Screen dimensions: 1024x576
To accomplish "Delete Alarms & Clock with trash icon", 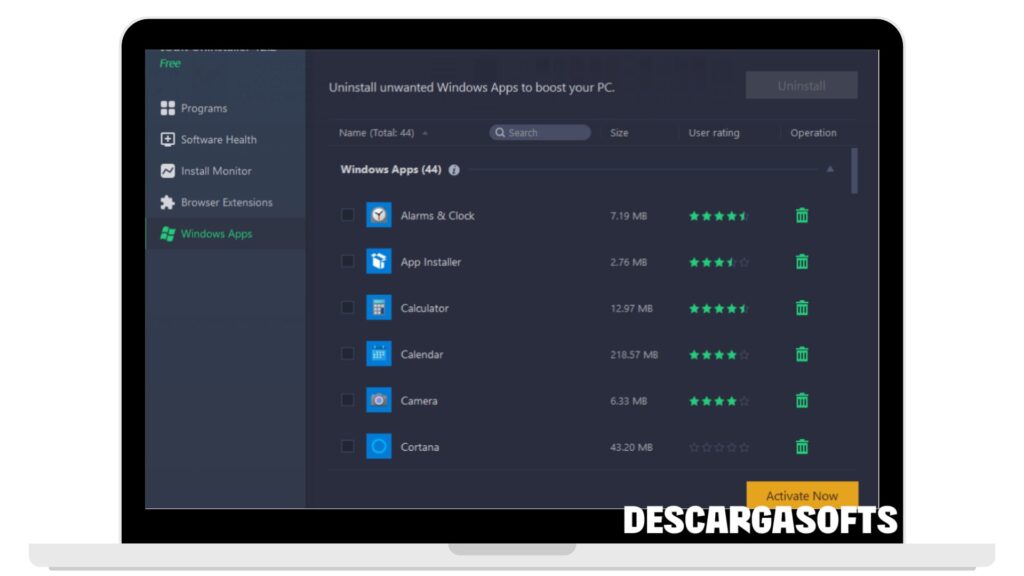I will pyautogui.click(x=802, y=215).
